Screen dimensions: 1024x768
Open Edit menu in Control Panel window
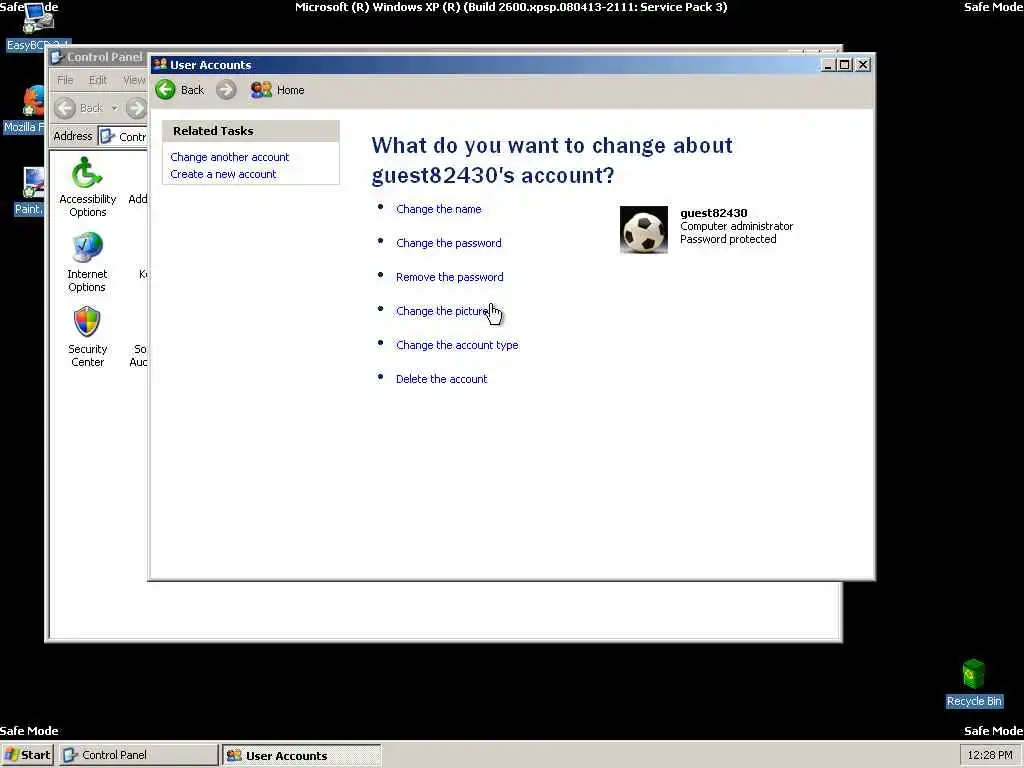[97, 80]
